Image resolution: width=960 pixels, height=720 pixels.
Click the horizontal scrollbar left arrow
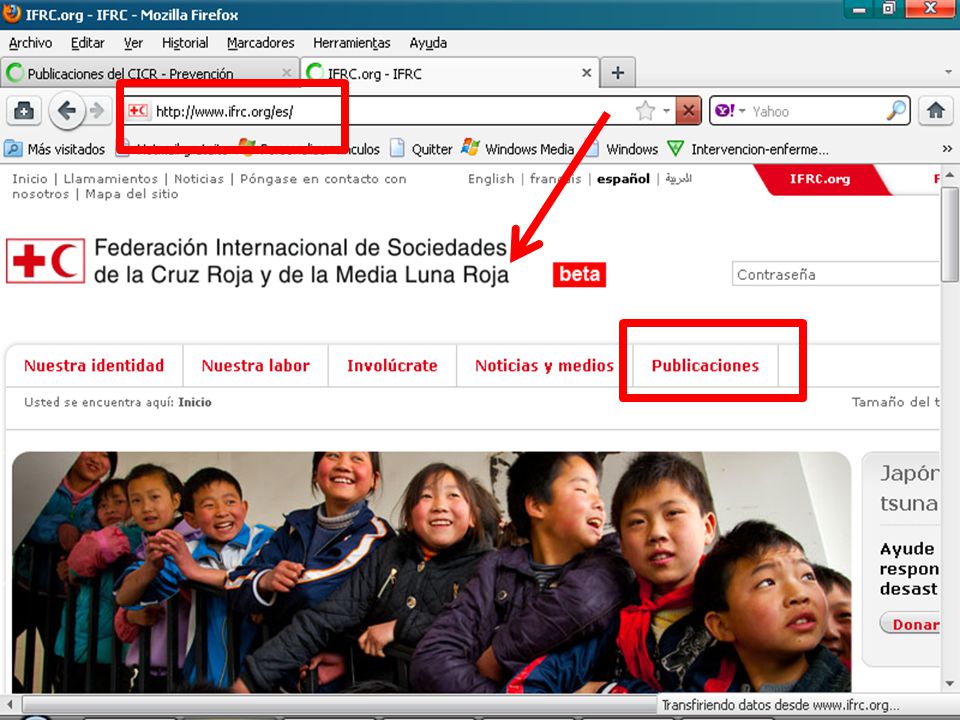click(9, 702)
